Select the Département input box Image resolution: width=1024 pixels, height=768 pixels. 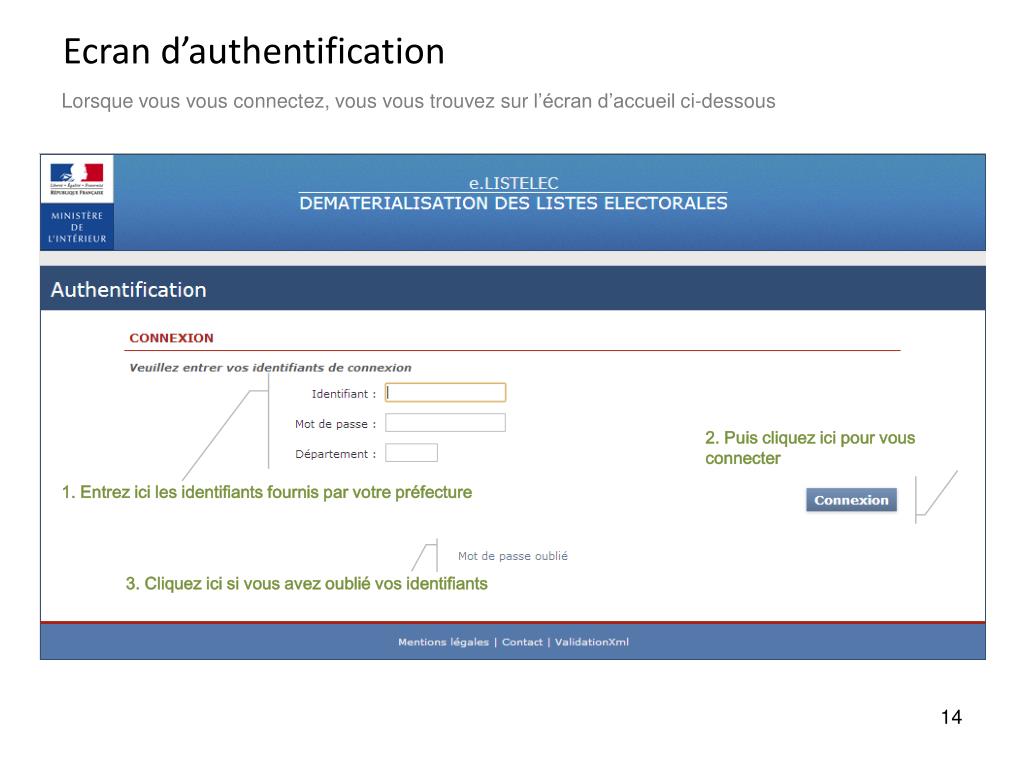411,453
